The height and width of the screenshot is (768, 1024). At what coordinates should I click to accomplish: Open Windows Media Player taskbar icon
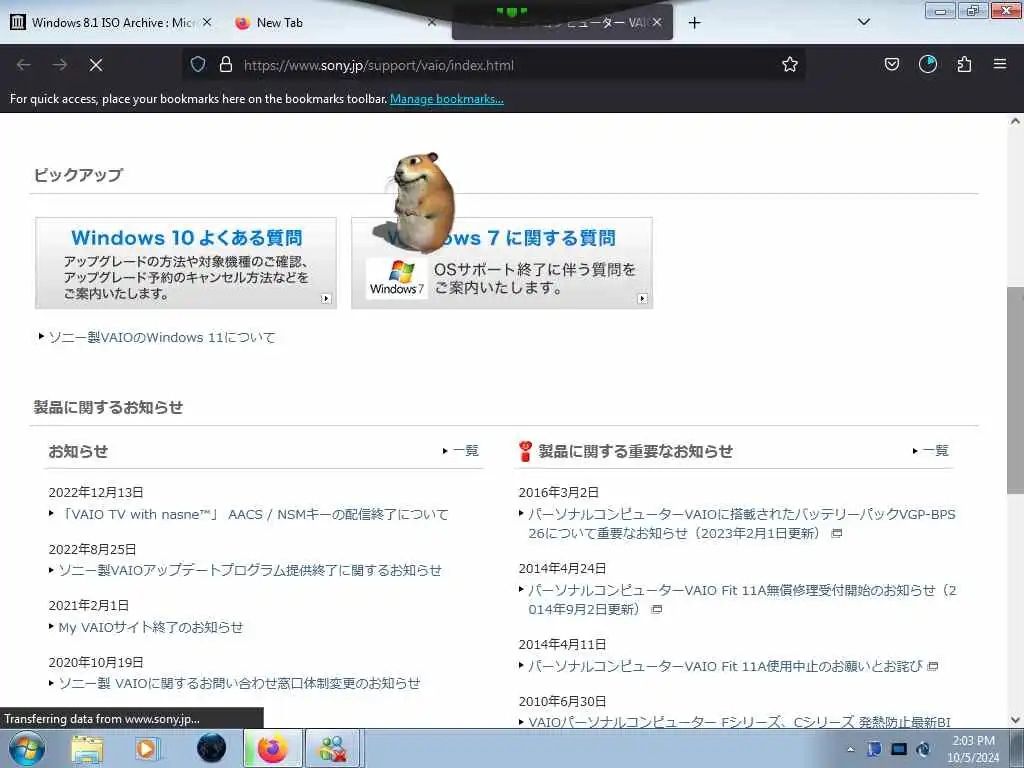pos(148,748)
